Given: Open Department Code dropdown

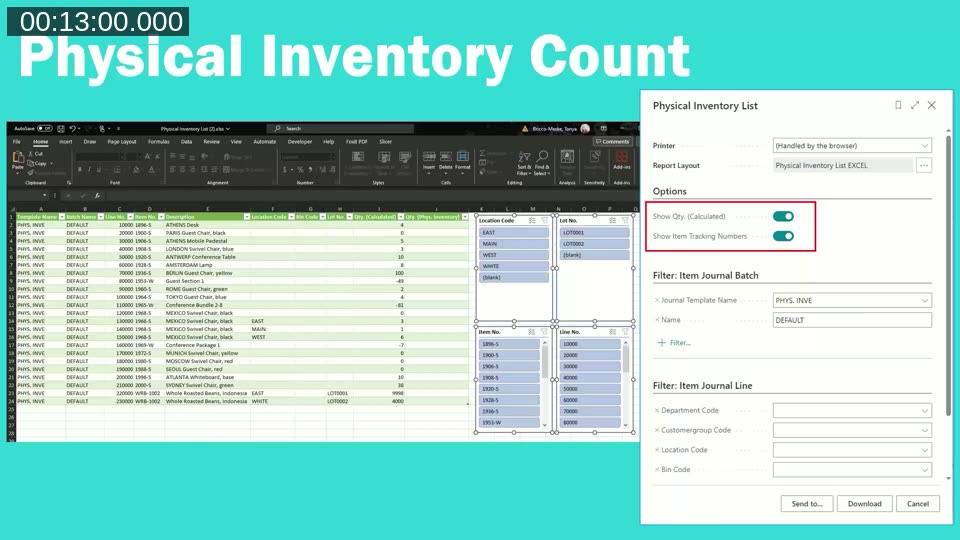Looking at the screenshot, I should 924,411.
